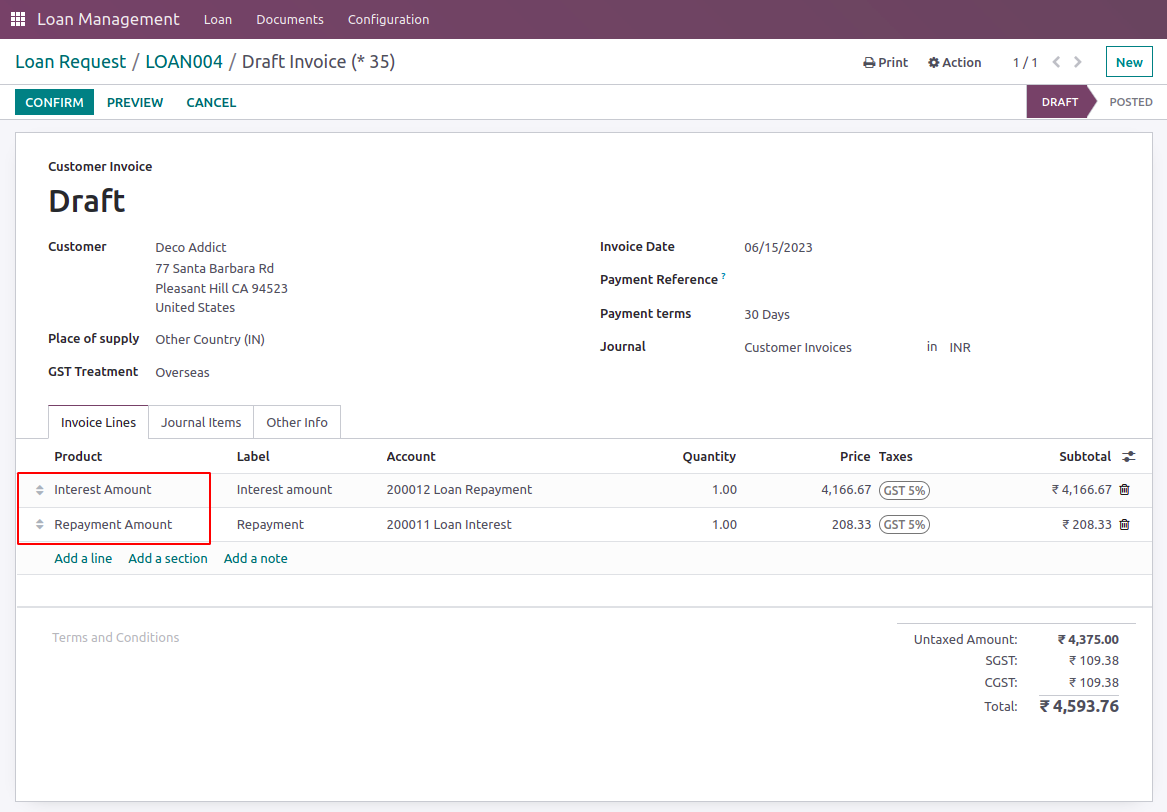
Task: Select the Deco Addict customer field
Action: pyautogui.click(x=191, y=247)
